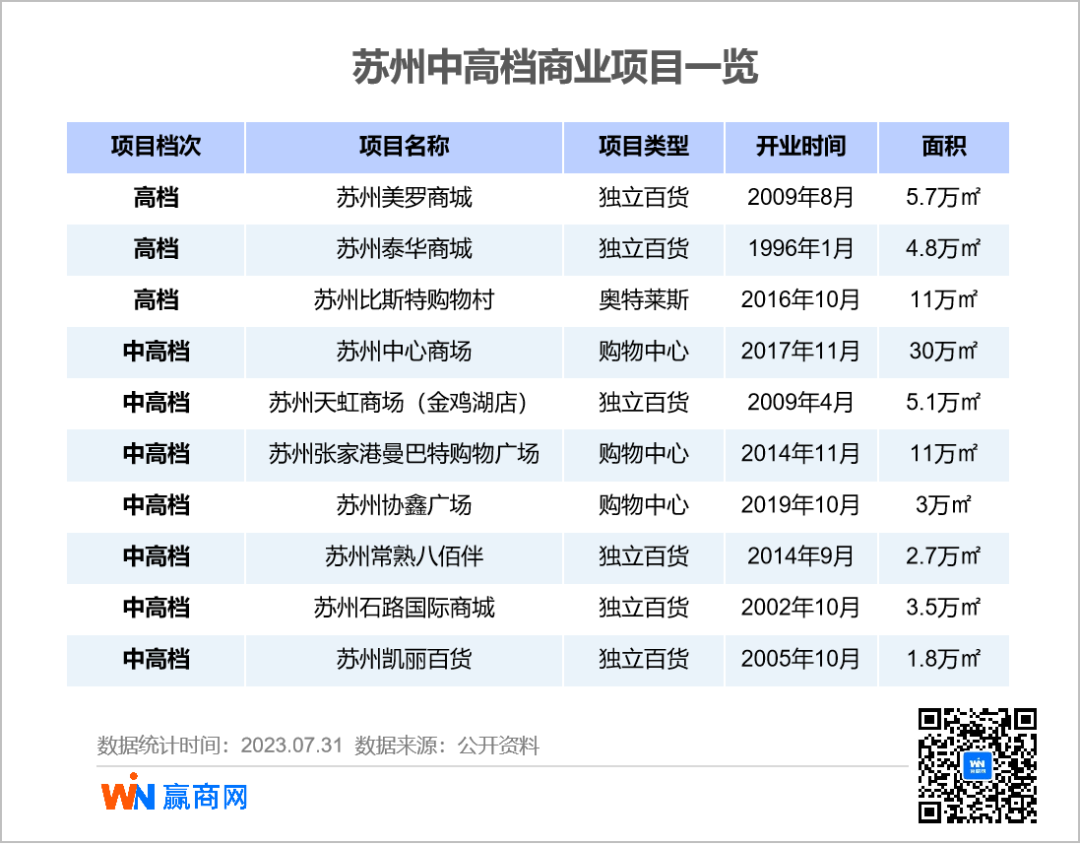Click the date 2002年10月
Screen dimensions: 1080x844
(800, 608)
